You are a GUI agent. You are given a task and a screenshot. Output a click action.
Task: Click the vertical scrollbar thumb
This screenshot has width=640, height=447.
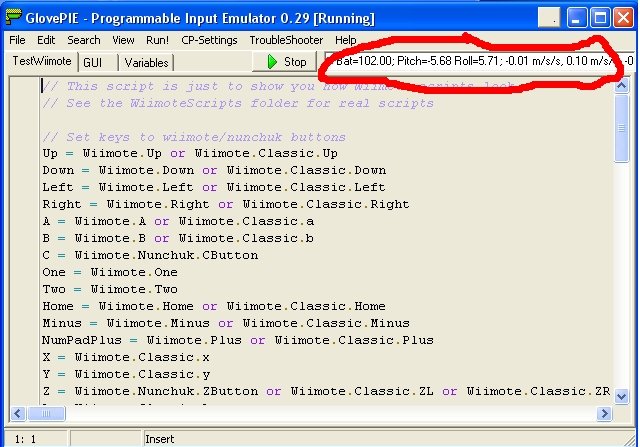tap(621, 128)
